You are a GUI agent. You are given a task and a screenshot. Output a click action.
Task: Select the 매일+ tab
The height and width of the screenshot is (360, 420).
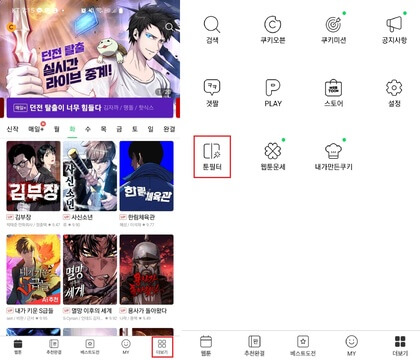pos(36,129)
